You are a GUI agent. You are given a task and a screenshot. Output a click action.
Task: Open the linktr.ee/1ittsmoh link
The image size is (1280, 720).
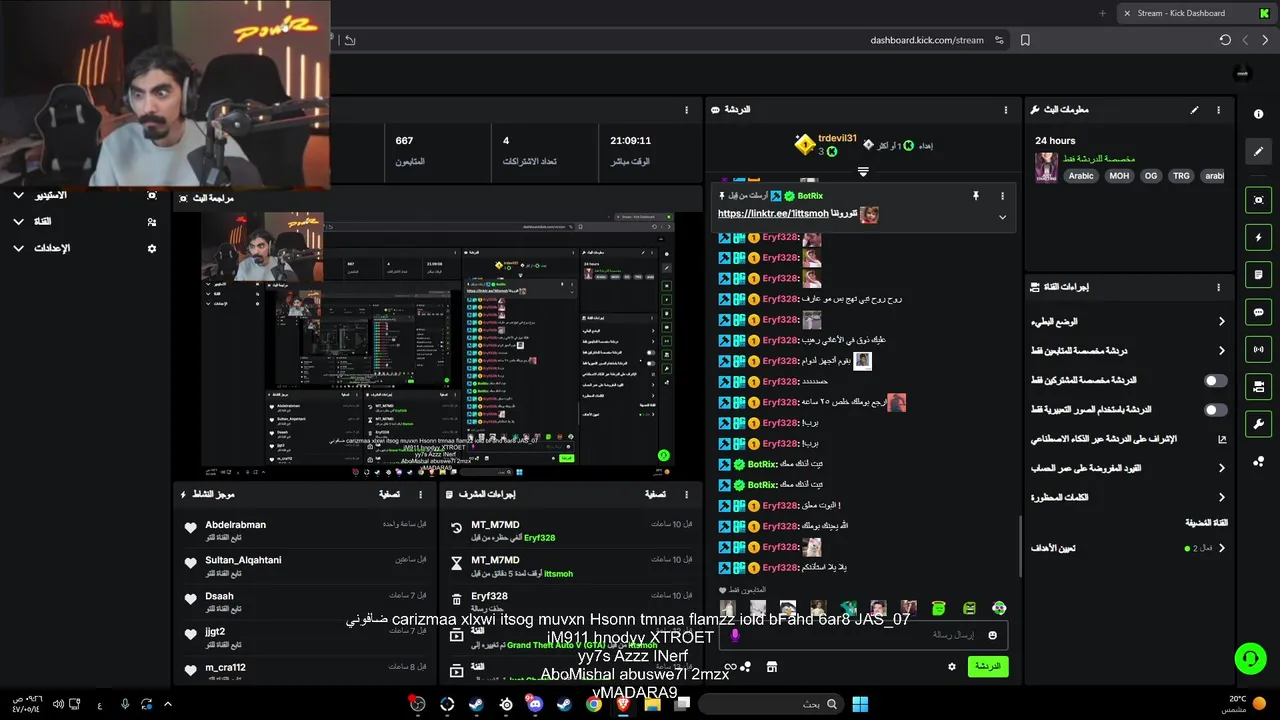773,214
